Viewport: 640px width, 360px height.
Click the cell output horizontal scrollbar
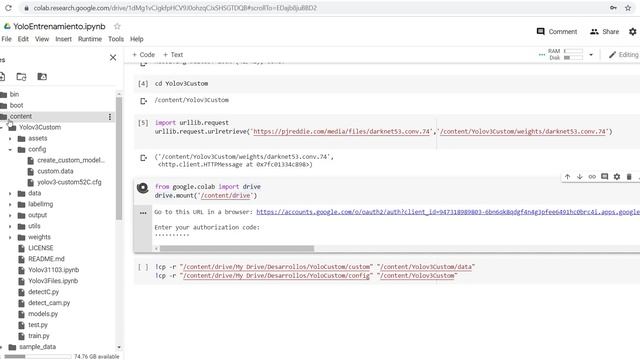[x=237, y=248]
